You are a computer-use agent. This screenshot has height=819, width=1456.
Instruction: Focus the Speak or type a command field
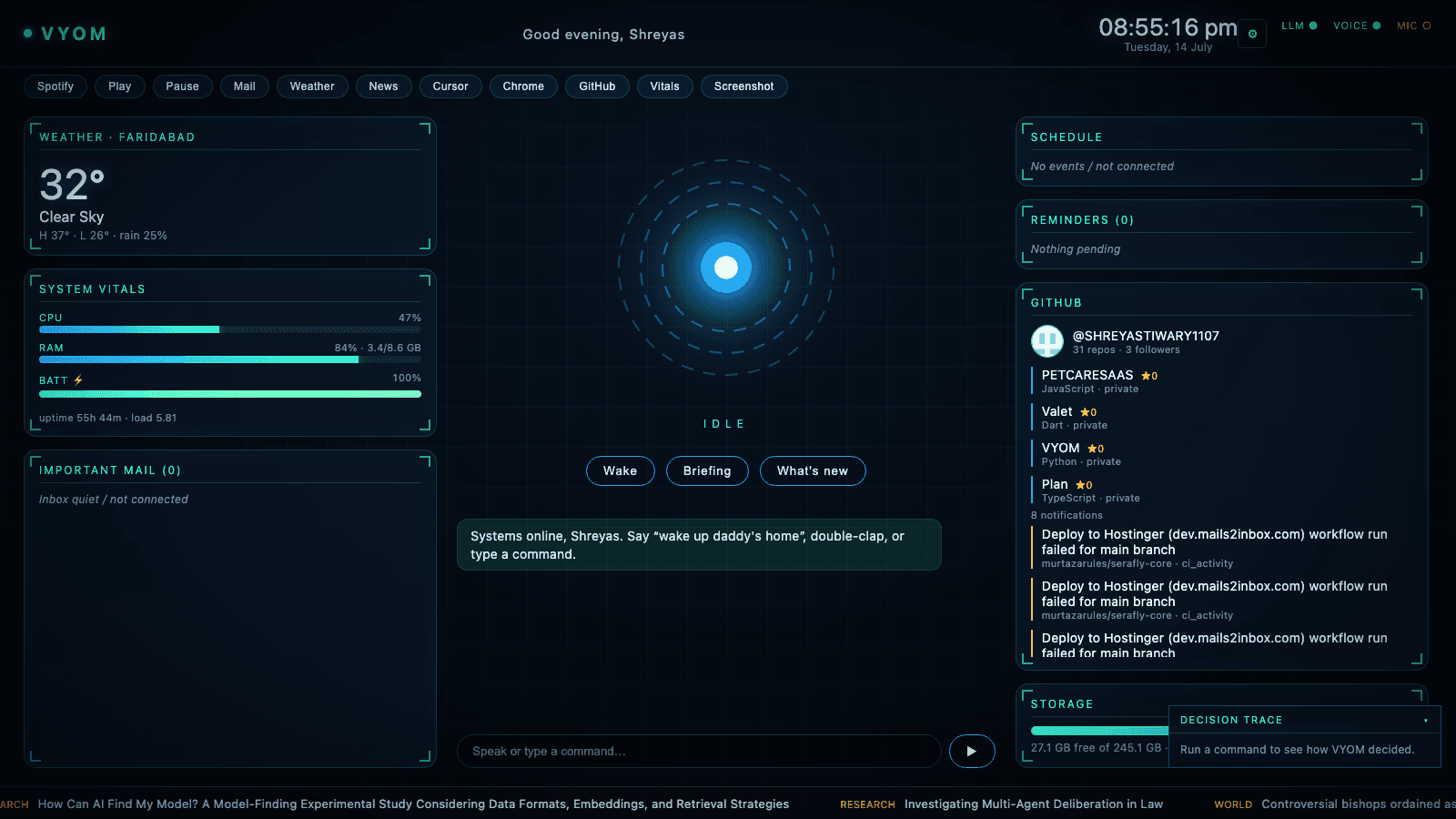pyautogui.click(x=699, y=751)
